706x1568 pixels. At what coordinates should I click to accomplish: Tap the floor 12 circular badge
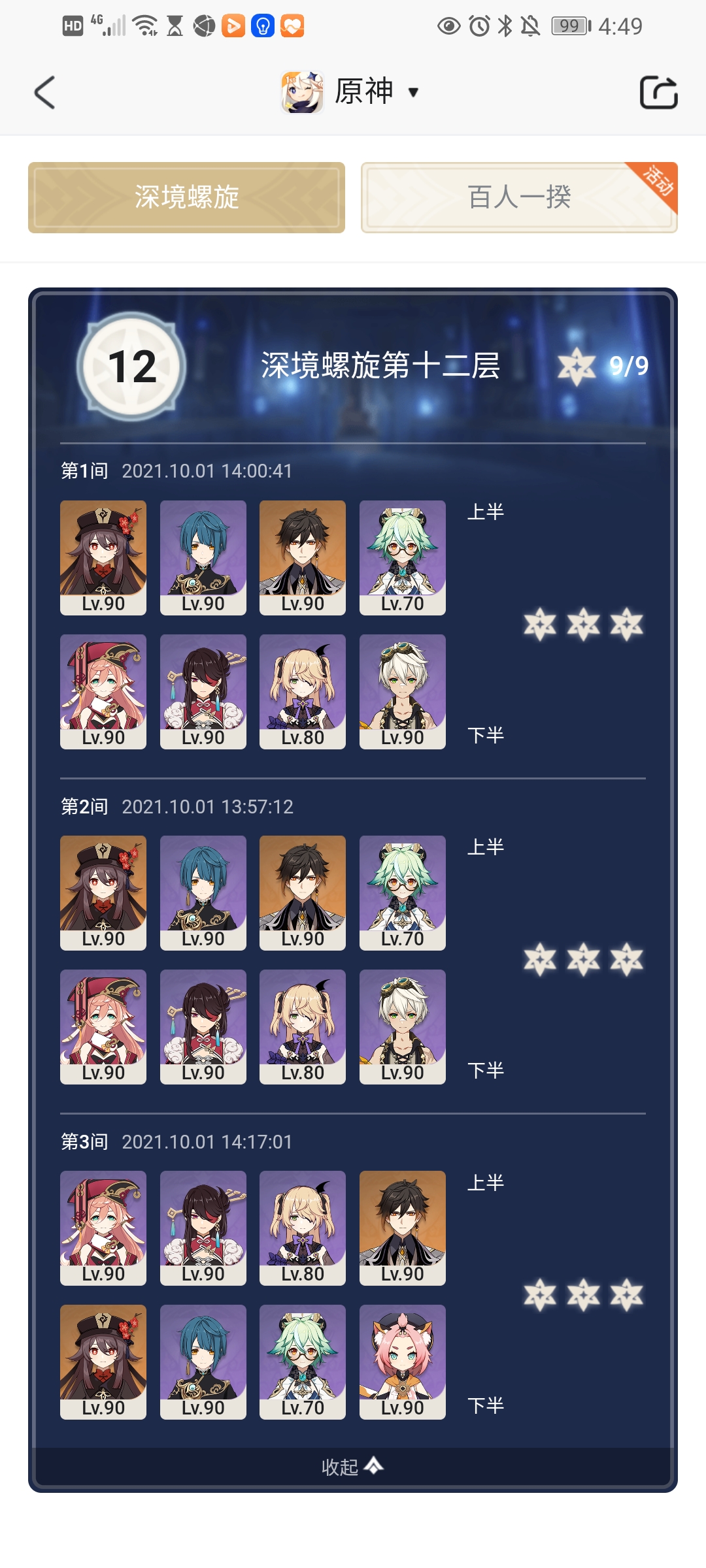pos(131,366)
